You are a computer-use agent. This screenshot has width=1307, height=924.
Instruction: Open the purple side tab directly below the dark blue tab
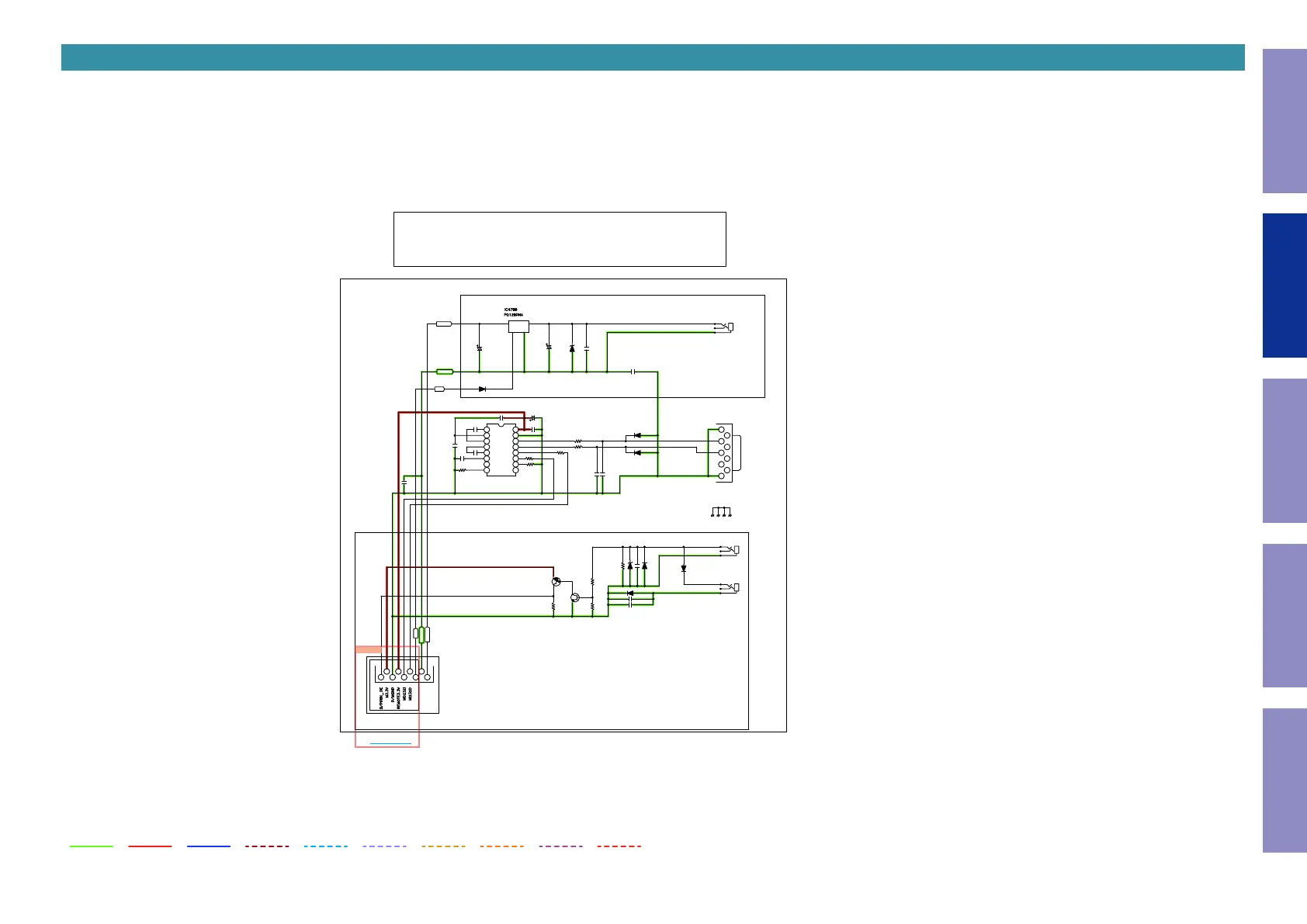[1284, 451]
